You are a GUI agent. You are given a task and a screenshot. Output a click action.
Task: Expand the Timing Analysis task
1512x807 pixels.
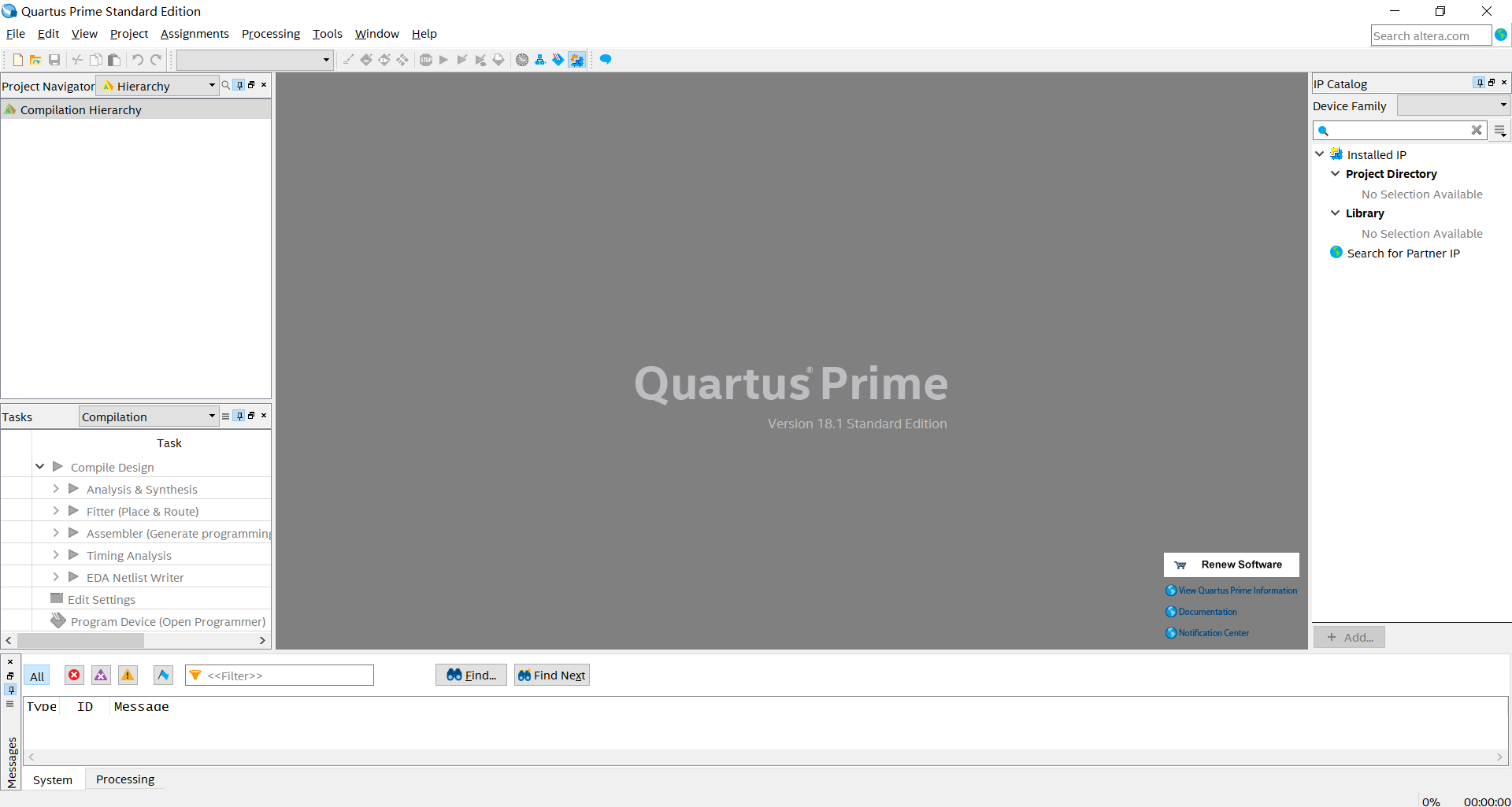pos(56,555)
